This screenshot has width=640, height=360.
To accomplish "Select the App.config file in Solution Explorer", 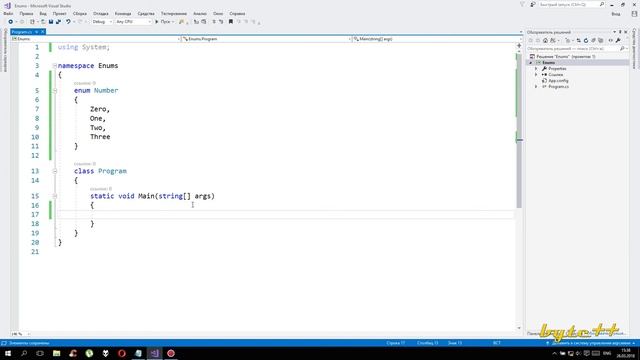I will click(x=558, y=81).
